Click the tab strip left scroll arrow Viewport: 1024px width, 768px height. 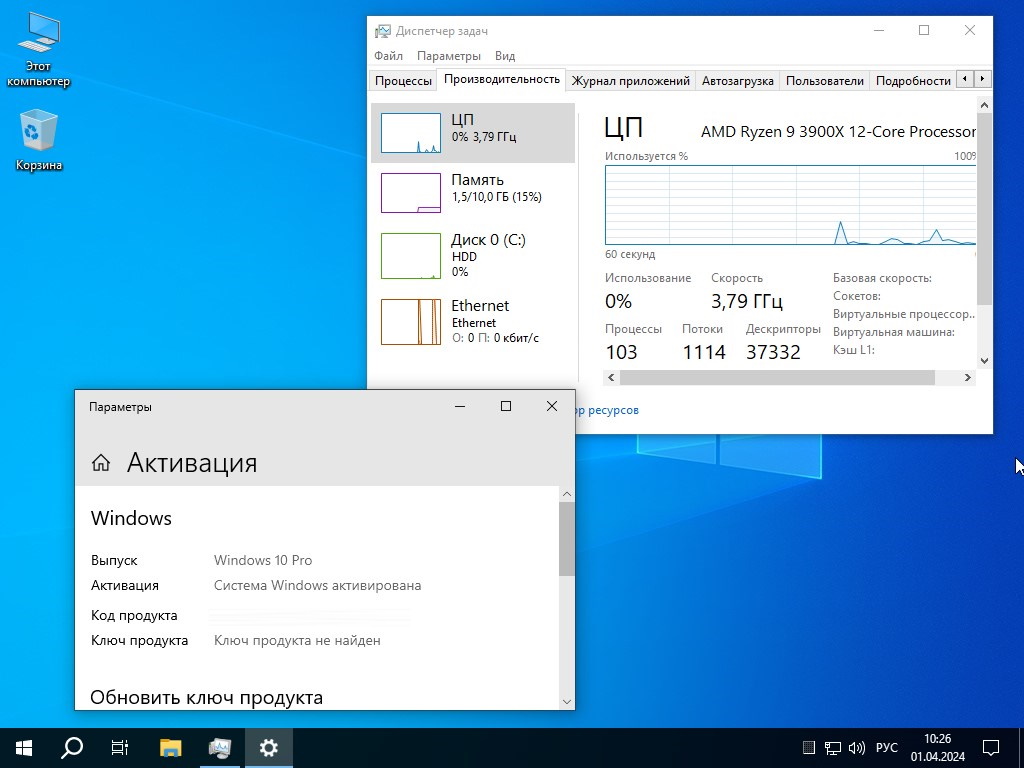(964, 80)
